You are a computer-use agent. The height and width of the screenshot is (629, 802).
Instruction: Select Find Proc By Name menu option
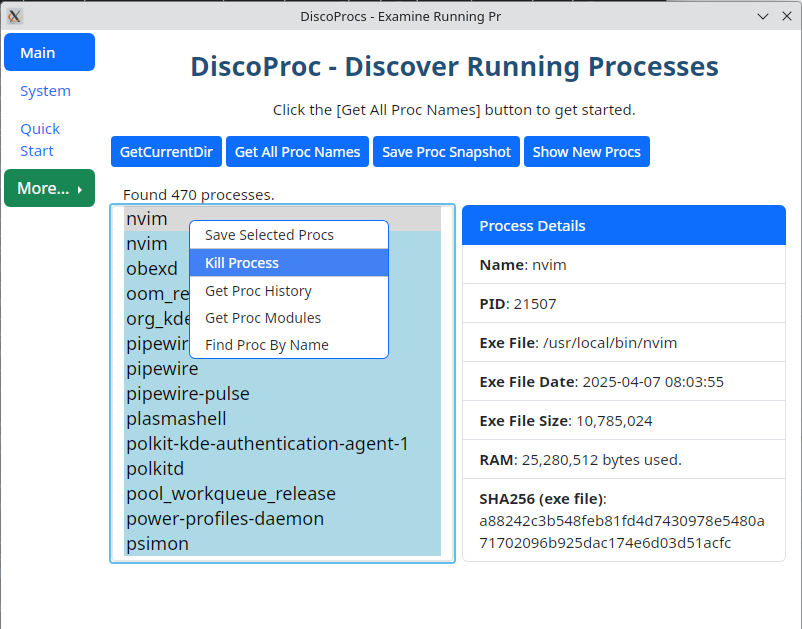coord(266,345)
